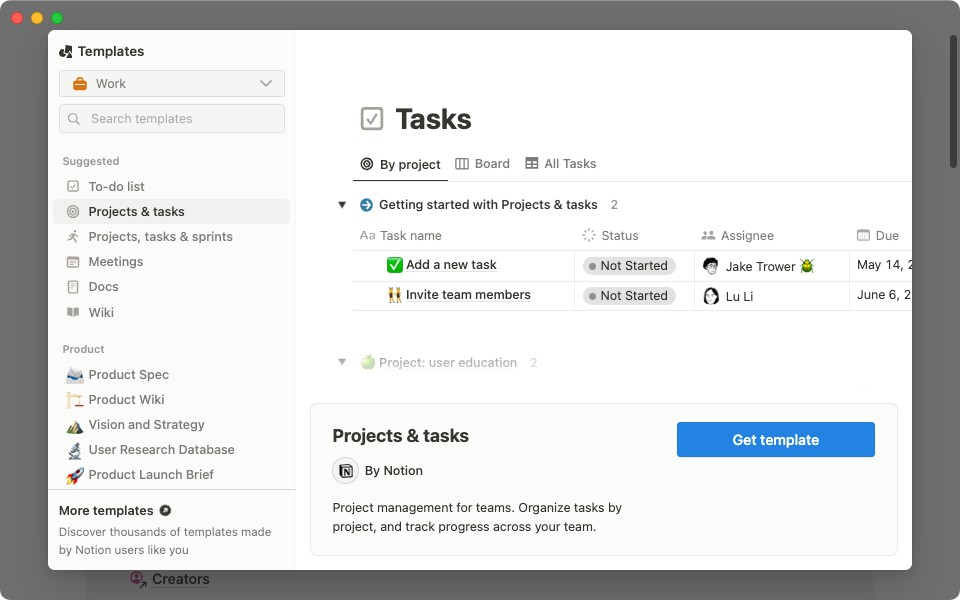The height and width of the screenshot is (600, 960).
Task: Expand the Project: user education section
Action: 342,362
